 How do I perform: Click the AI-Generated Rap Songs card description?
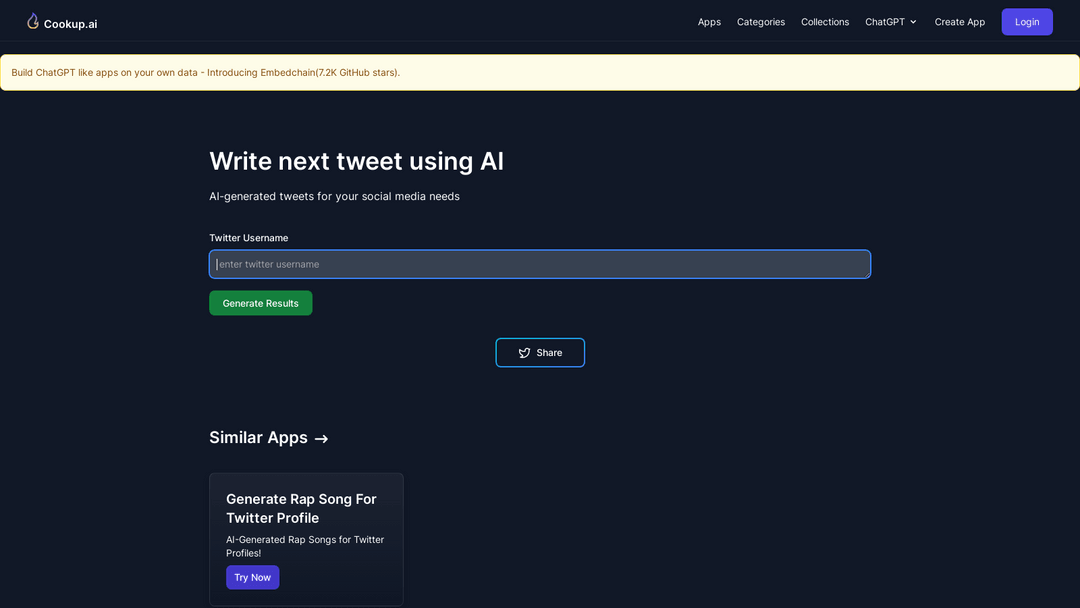click(x=304, y=546)
